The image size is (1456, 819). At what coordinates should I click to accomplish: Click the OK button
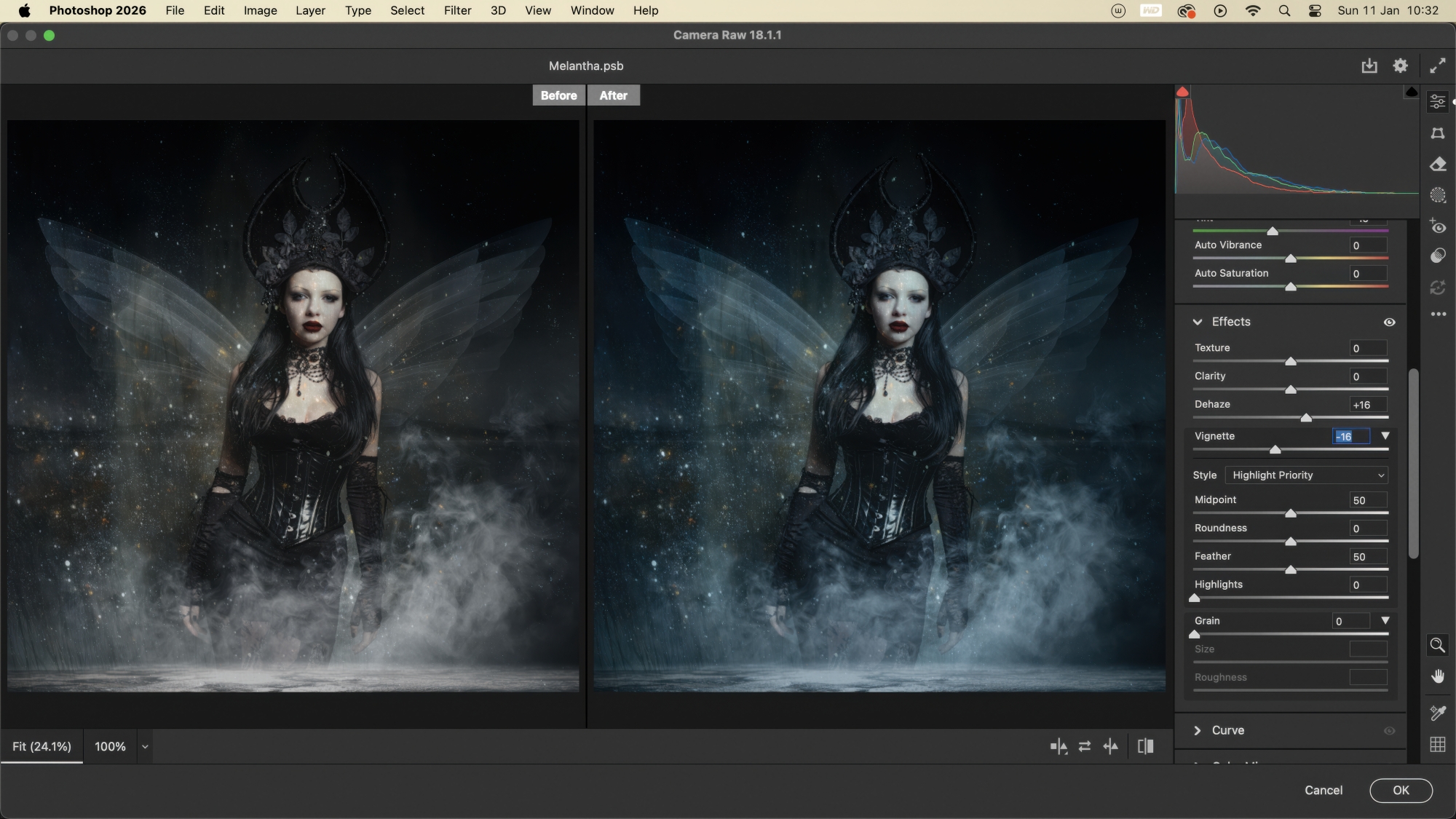point(1401,790)
